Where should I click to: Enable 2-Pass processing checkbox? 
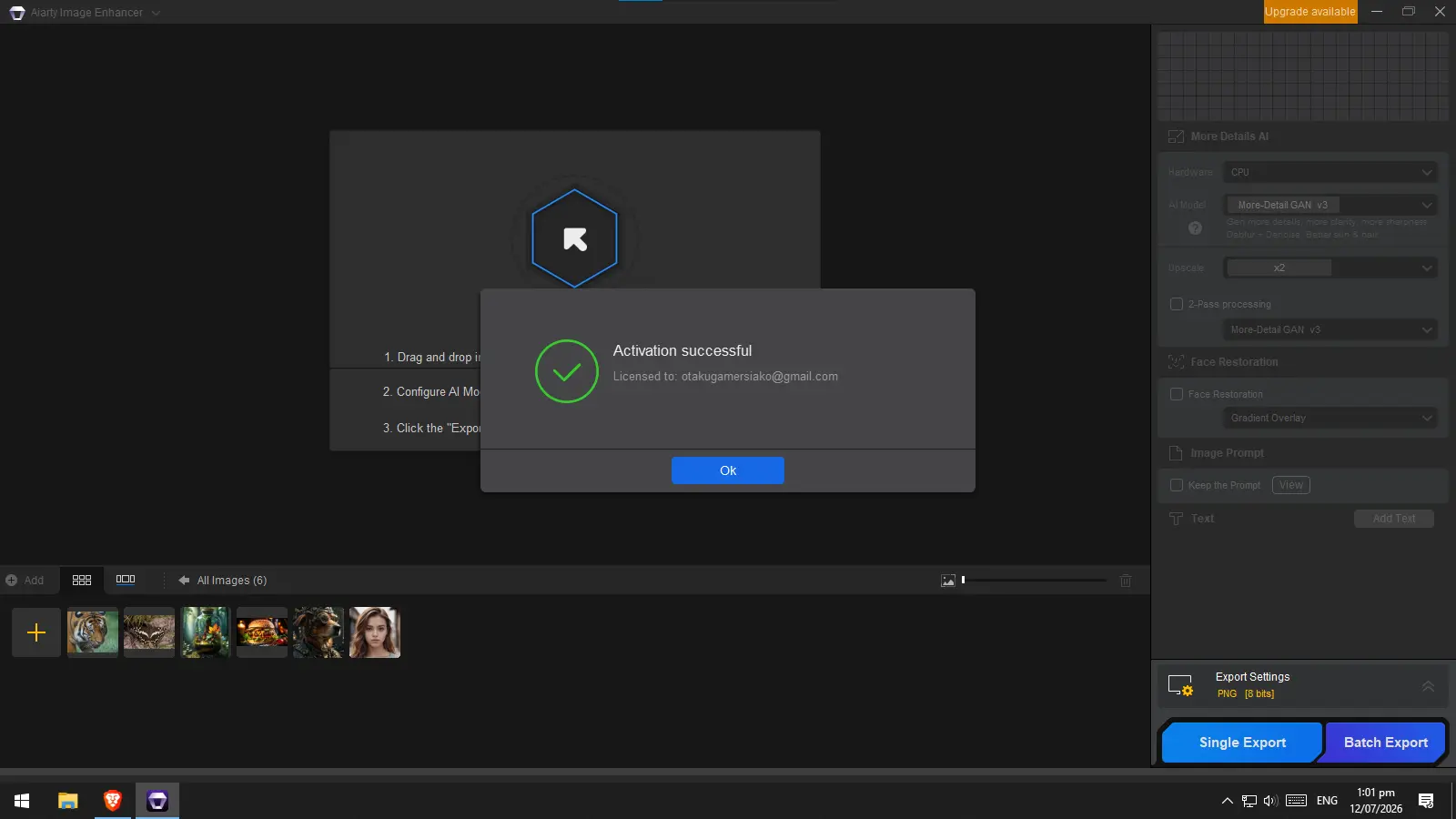pyautogui.click(x=1177, y=304)
